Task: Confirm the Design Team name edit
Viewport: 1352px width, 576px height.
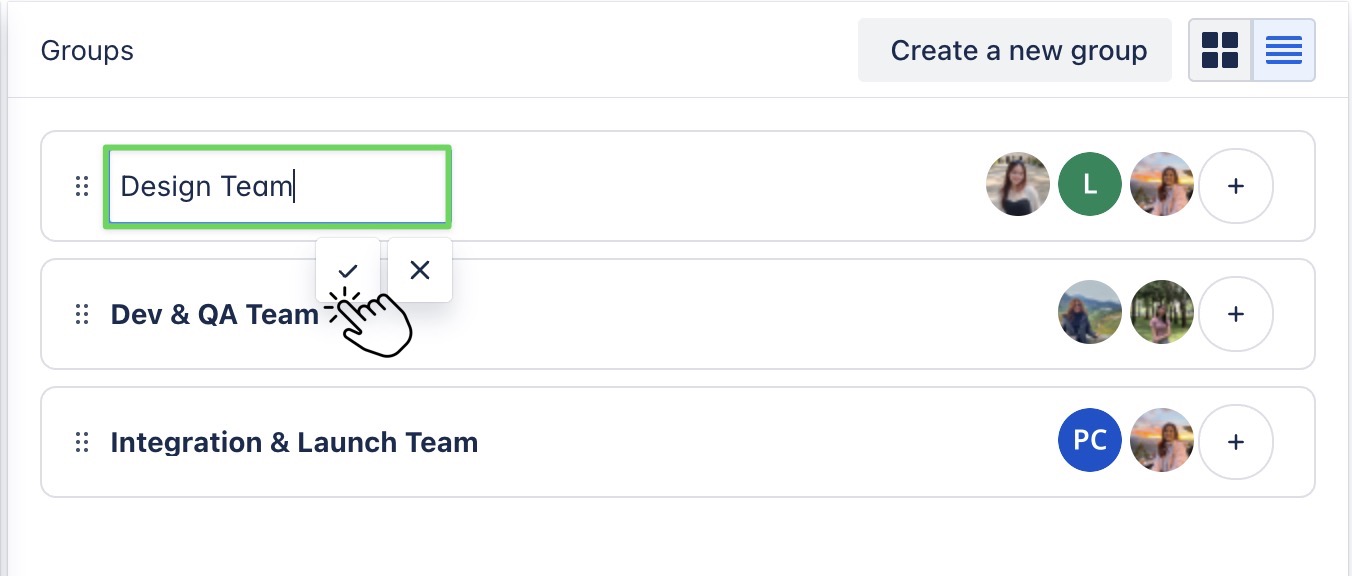Action: (348, 269)
